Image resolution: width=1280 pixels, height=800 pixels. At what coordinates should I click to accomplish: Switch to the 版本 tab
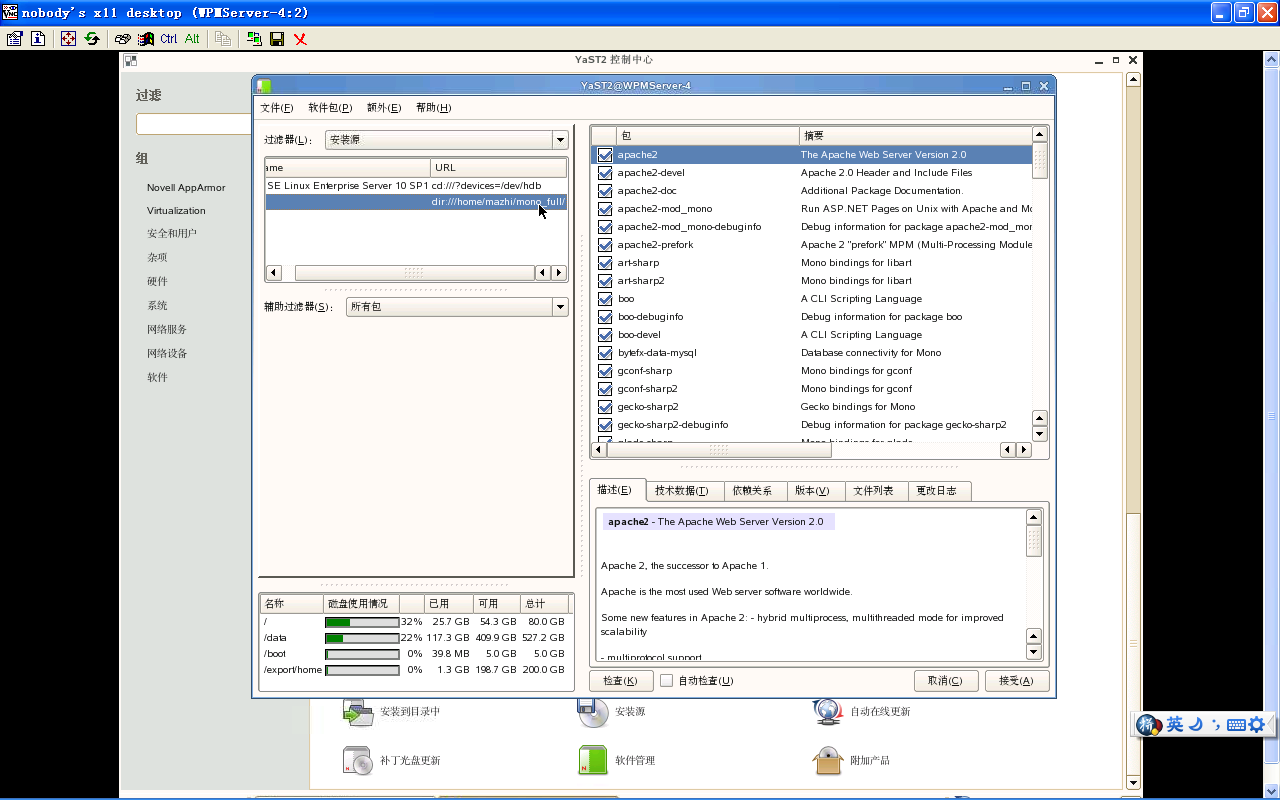click(x=812, y=491)
